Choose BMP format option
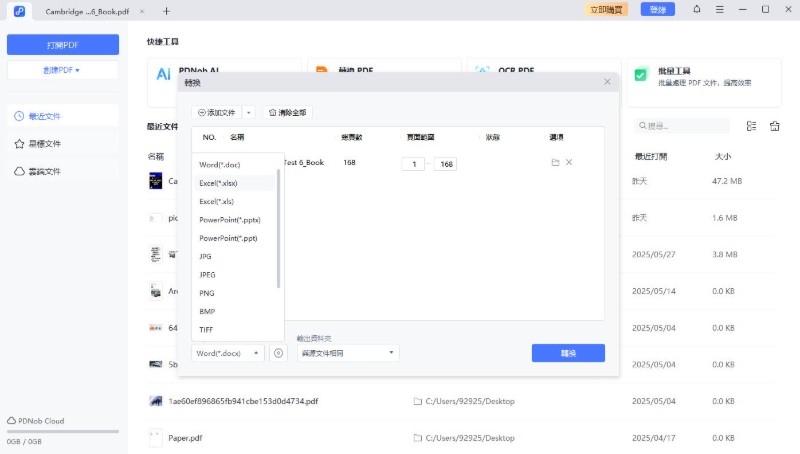Viewport: 800px width, 454px height. point(235,312)
